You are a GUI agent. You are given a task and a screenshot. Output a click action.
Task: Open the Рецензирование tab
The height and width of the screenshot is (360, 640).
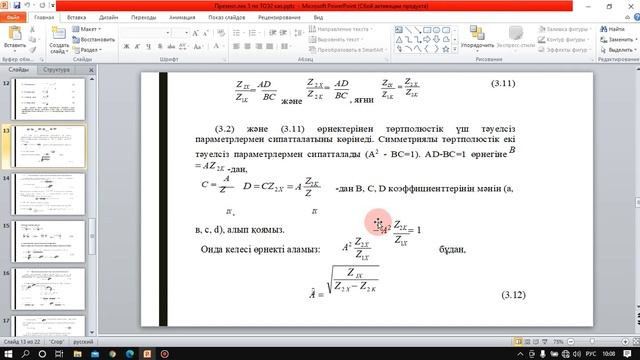[279, 18]
